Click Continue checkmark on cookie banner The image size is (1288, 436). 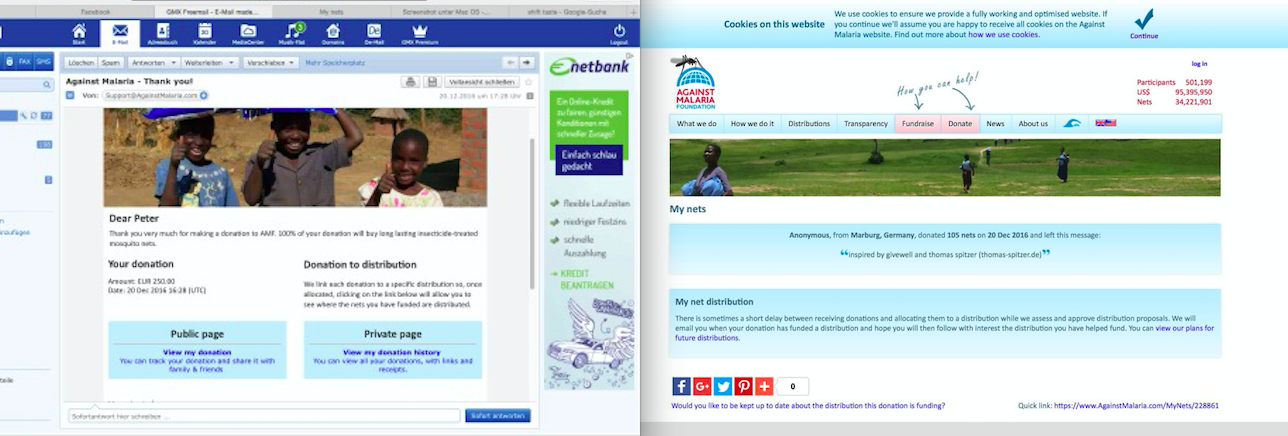click(1144, 24)
